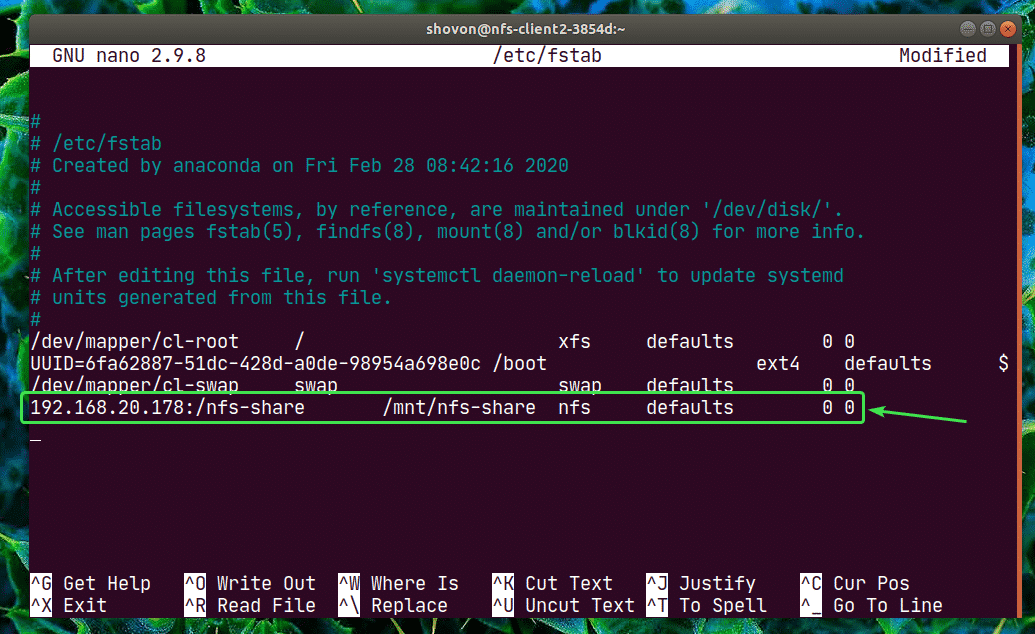Click 192.168.20.178:/nfs-share entry
The image size is (1035, 634).
coord(168,407)
